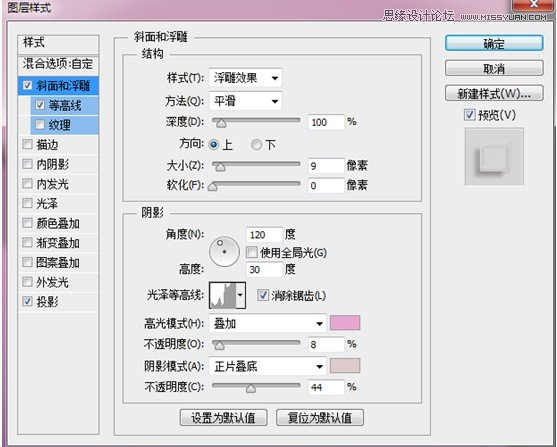Open the 样式(T) dropdown showing 浮雕效果
Image resolution: width=557 pixels, height=447 pixels.
coord(245,78)
